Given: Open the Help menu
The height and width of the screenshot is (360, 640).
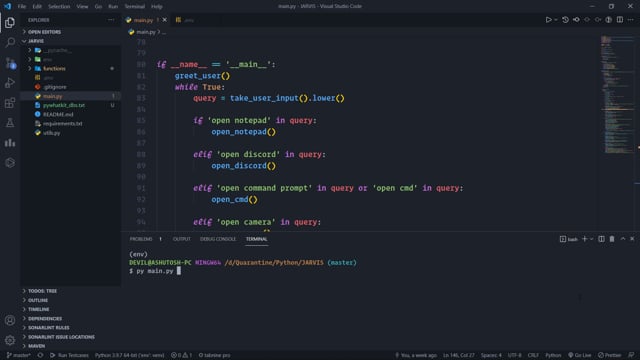Looking at the screenshot, I should pos(157,7).
